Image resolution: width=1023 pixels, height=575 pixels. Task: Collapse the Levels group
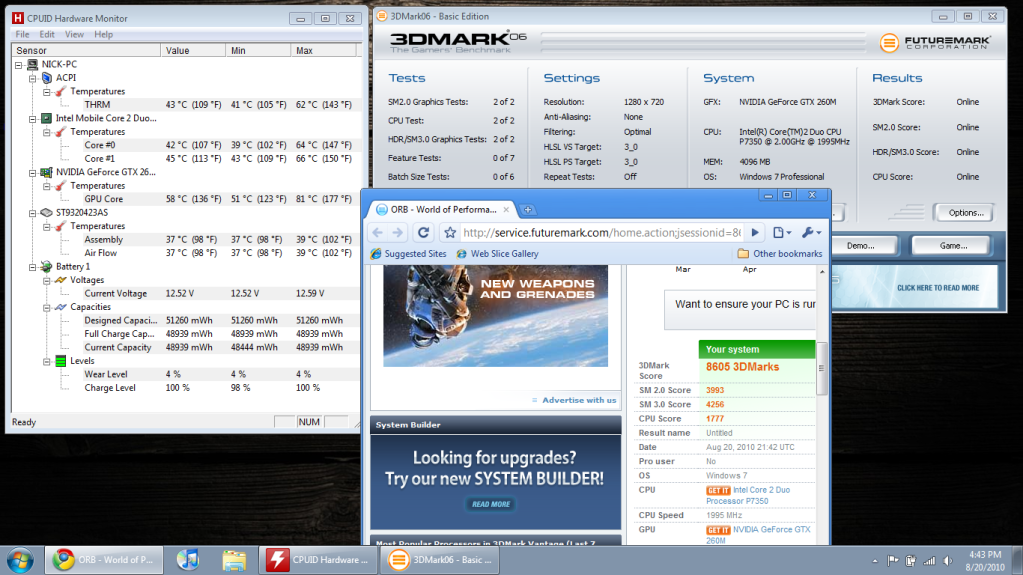point(47,361)
